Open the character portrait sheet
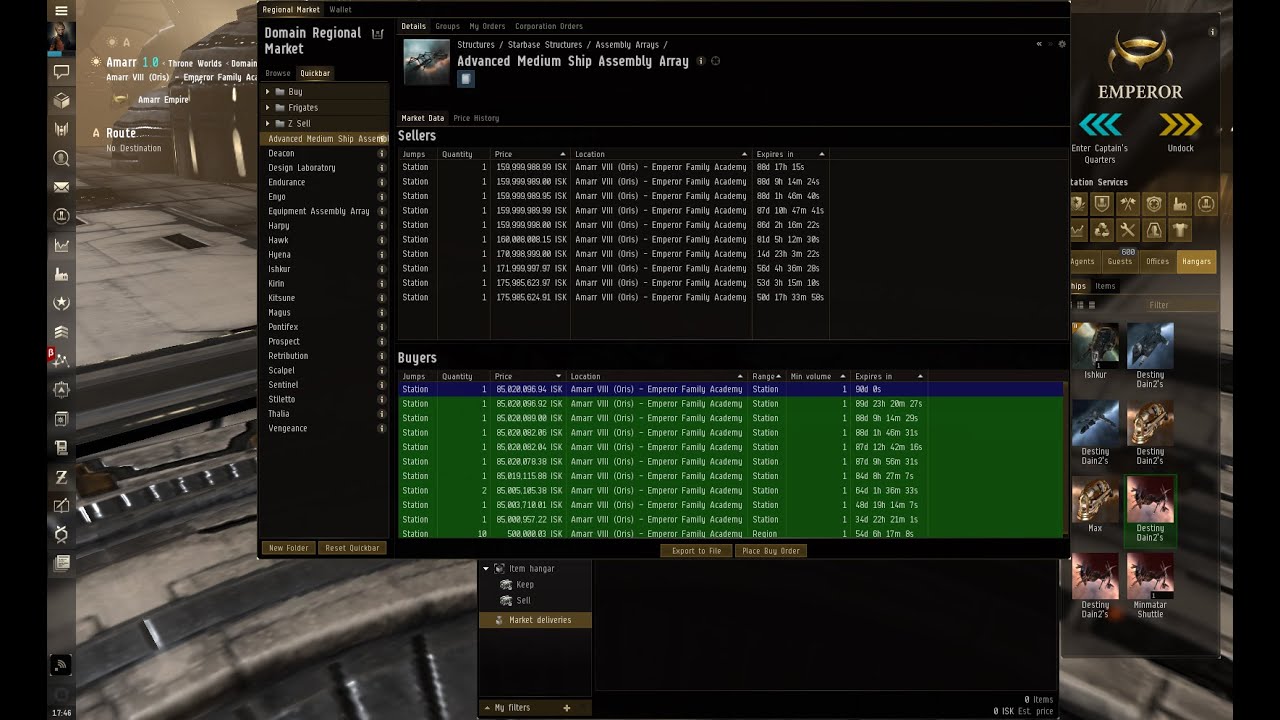 click(61, 38)
